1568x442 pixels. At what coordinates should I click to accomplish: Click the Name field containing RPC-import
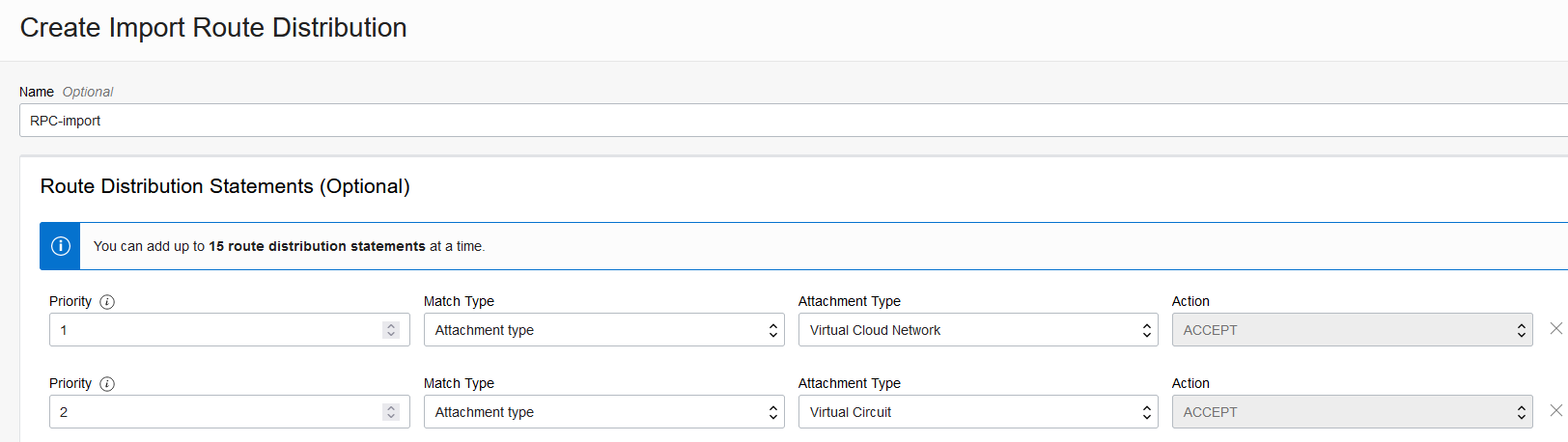coord(772,121)
